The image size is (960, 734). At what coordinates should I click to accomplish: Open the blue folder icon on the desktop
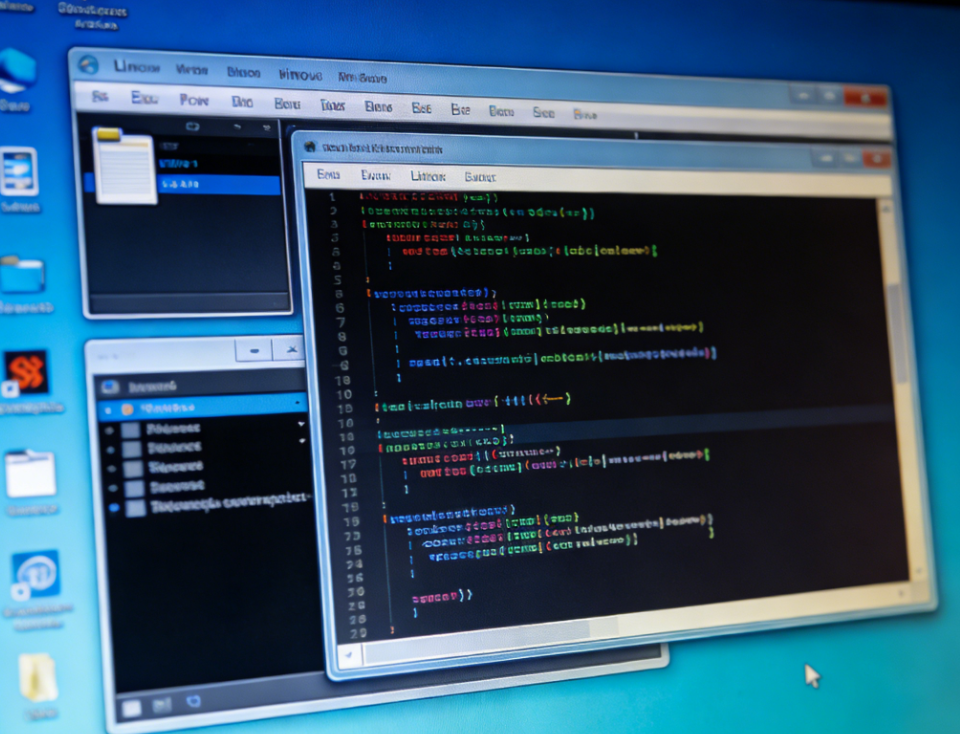[x=22, y=276]
